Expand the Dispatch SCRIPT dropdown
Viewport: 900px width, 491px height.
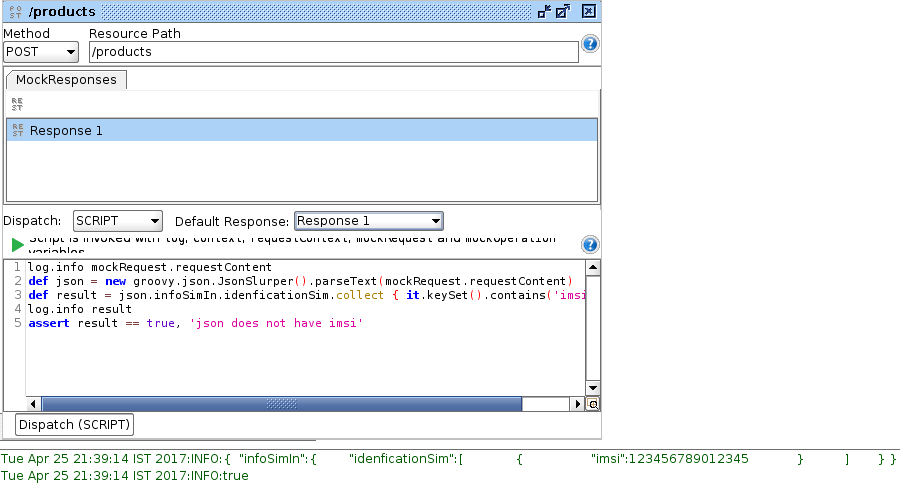[x=117, y=221]
